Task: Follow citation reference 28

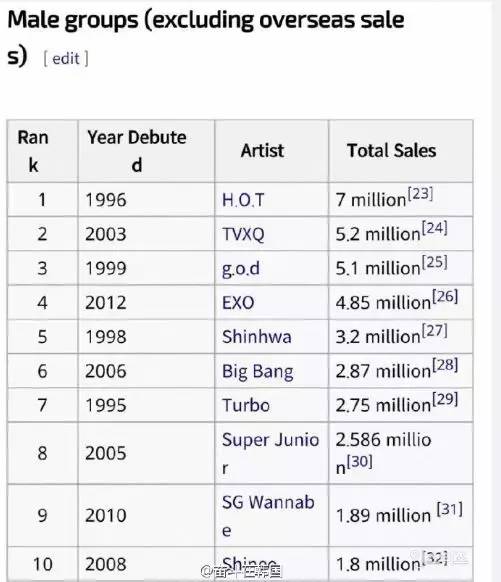Action: pyautogui.click(x=445, y=365)
